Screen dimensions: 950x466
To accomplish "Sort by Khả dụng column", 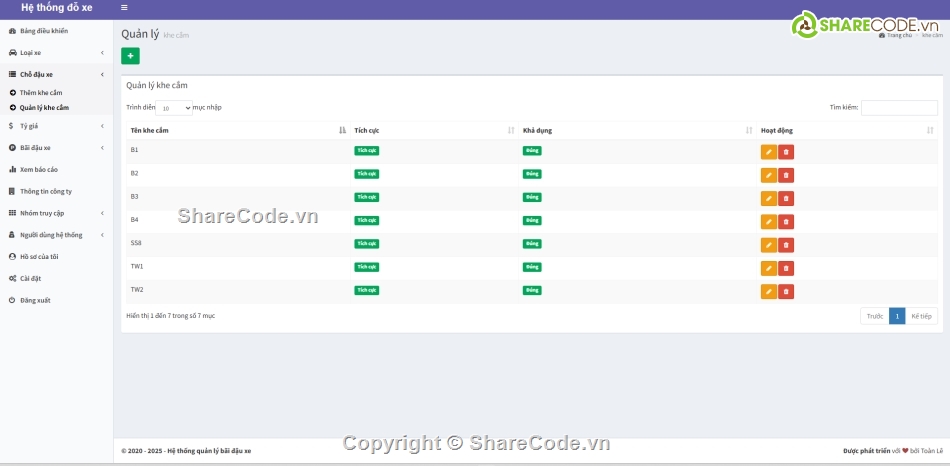I will click(637, 130).
